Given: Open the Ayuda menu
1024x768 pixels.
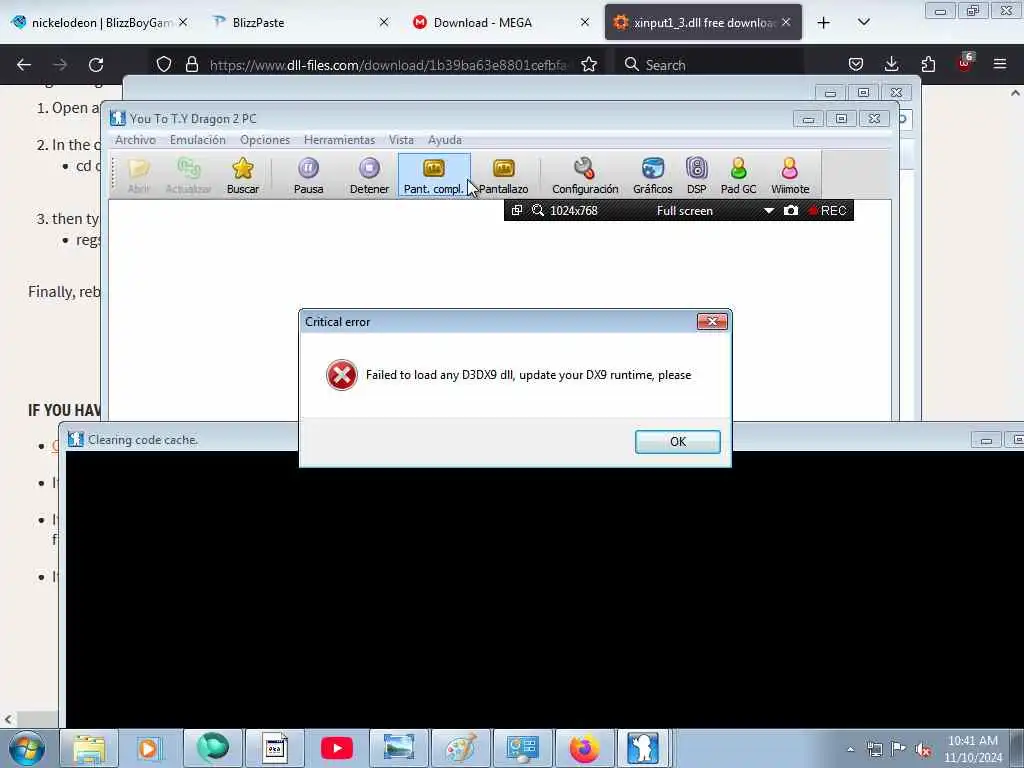Looking at the screenshot, I should point(445,140).
